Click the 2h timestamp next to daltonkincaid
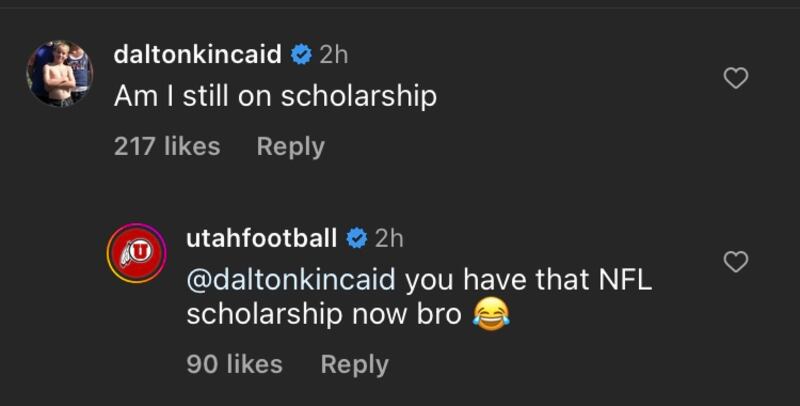The height and width of the screenshot is (406, 800). [x=333, y=56]
